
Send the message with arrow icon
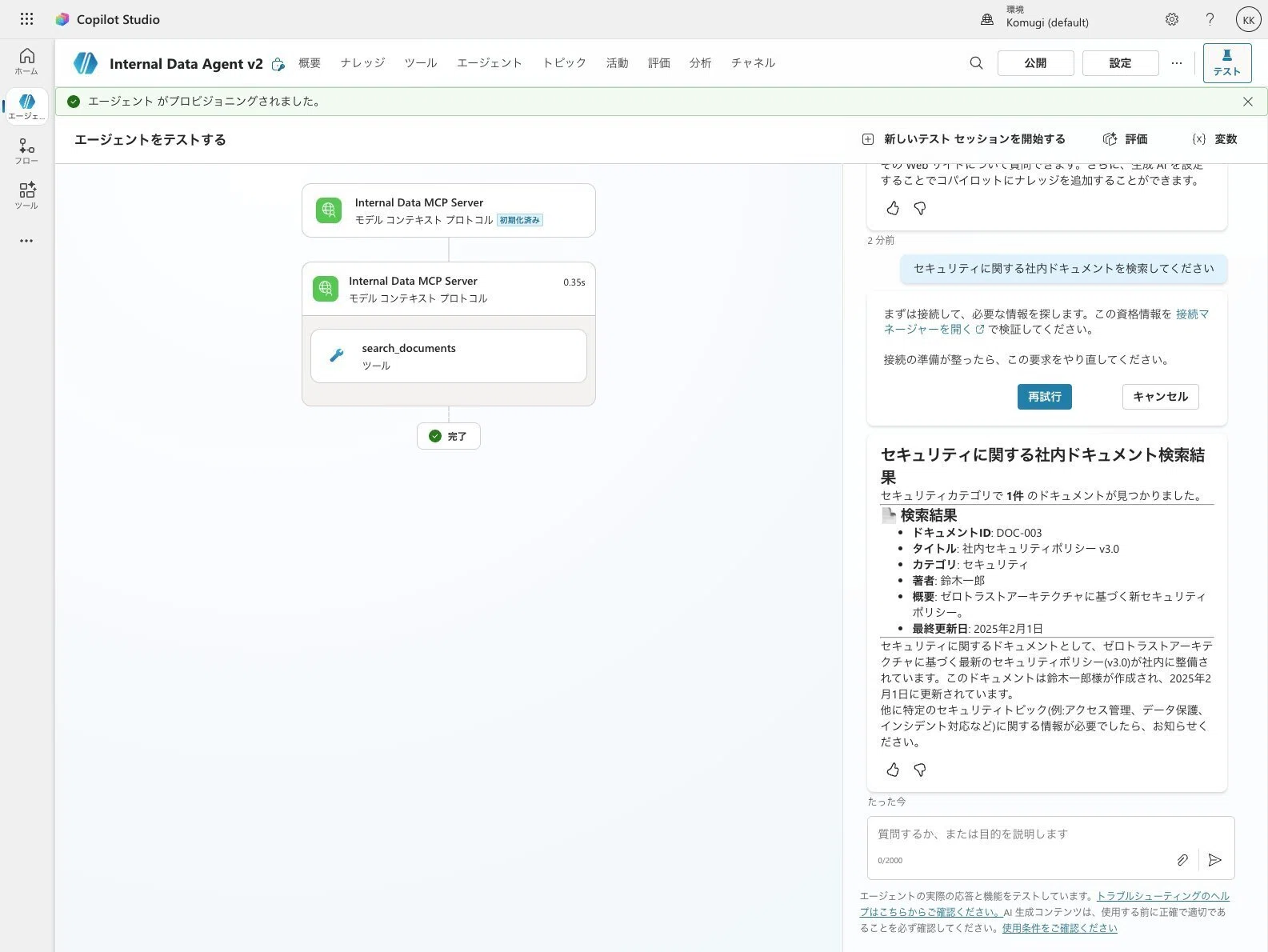(x=1214, y=860)
